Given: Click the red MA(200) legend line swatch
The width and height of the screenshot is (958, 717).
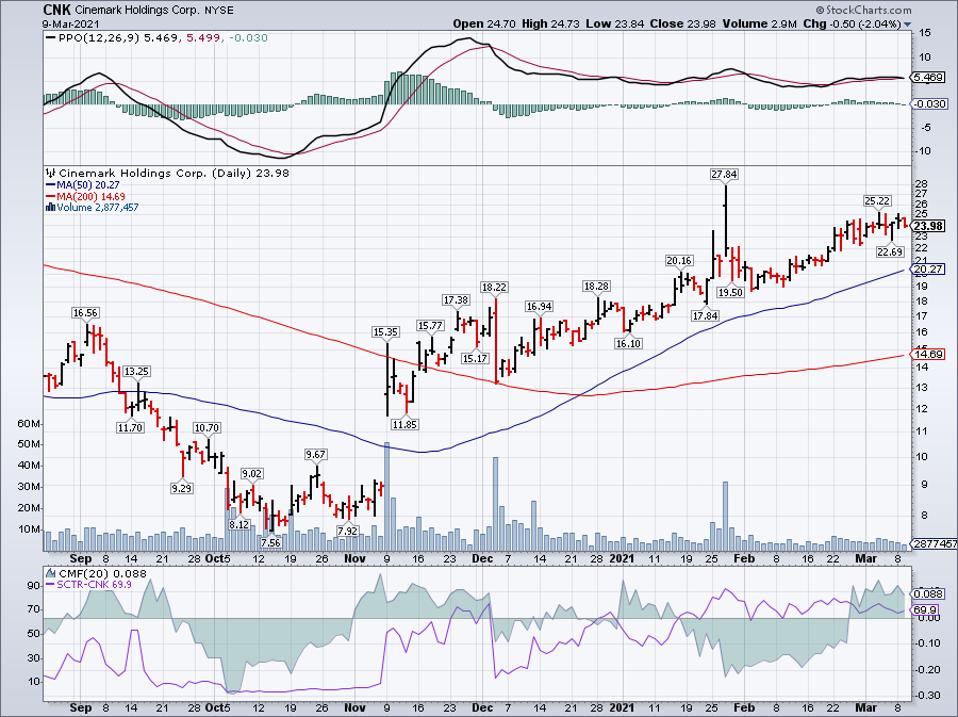Looking at the screenshot, I should pos(51,196).
